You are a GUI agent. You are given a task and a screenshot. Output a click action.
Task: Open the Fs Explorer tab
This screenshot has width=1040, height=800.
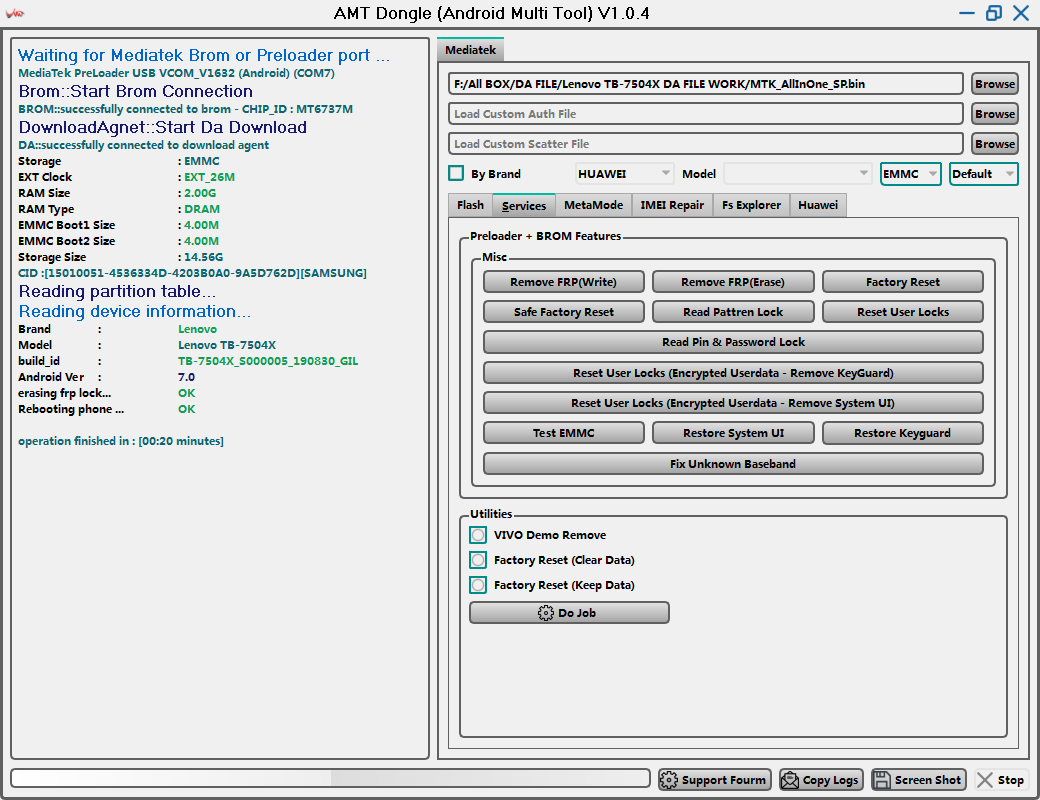(x=751, y=205)
